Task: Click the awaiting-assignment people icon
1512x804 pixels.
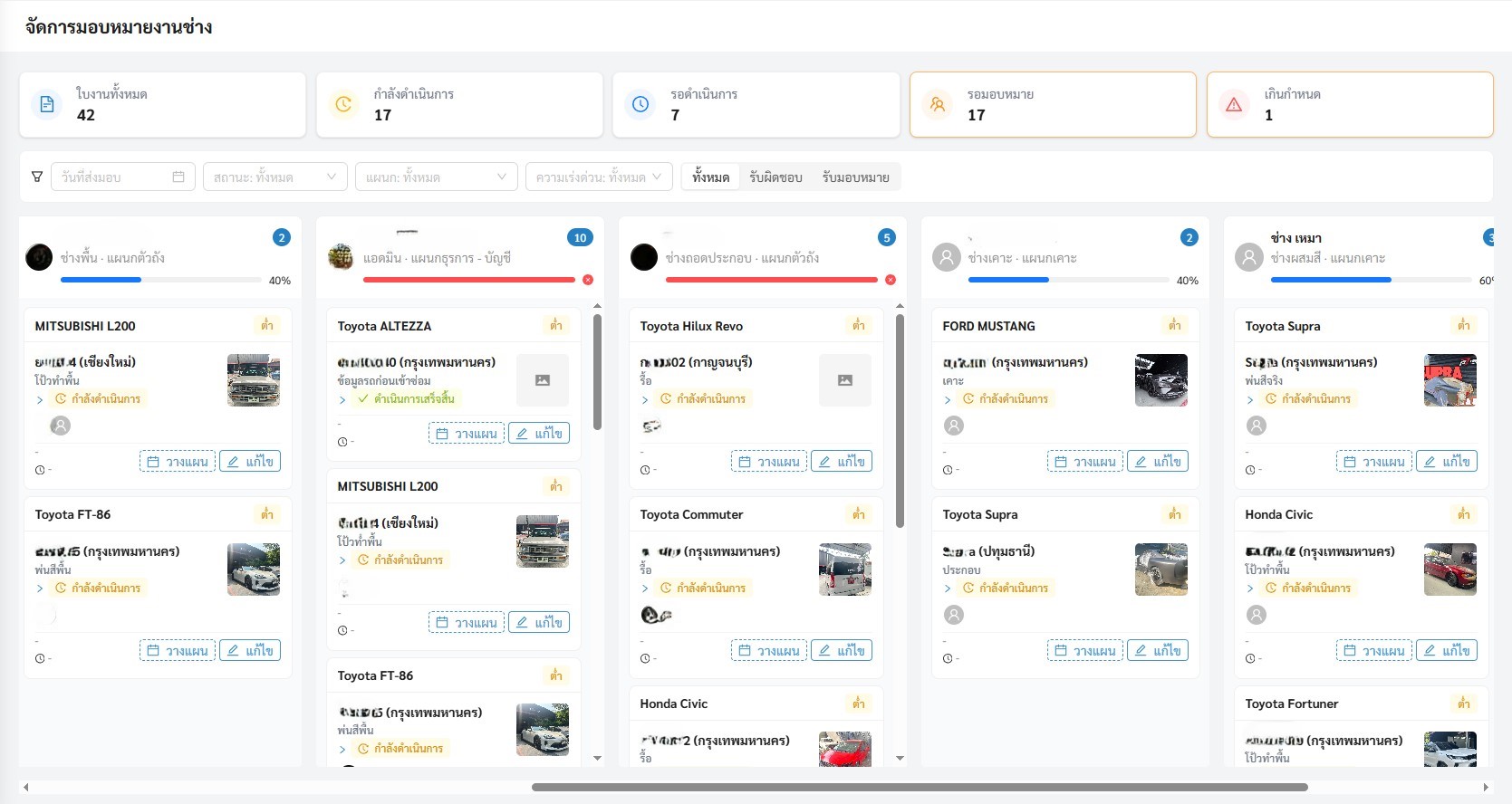Action: pyautogui.click(x=938, y=105)
